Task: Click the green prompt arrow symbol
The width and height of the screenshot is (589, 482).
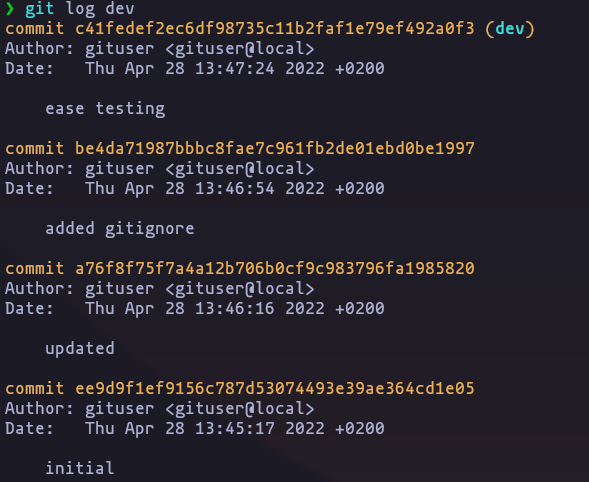Action: click(10, 8)
